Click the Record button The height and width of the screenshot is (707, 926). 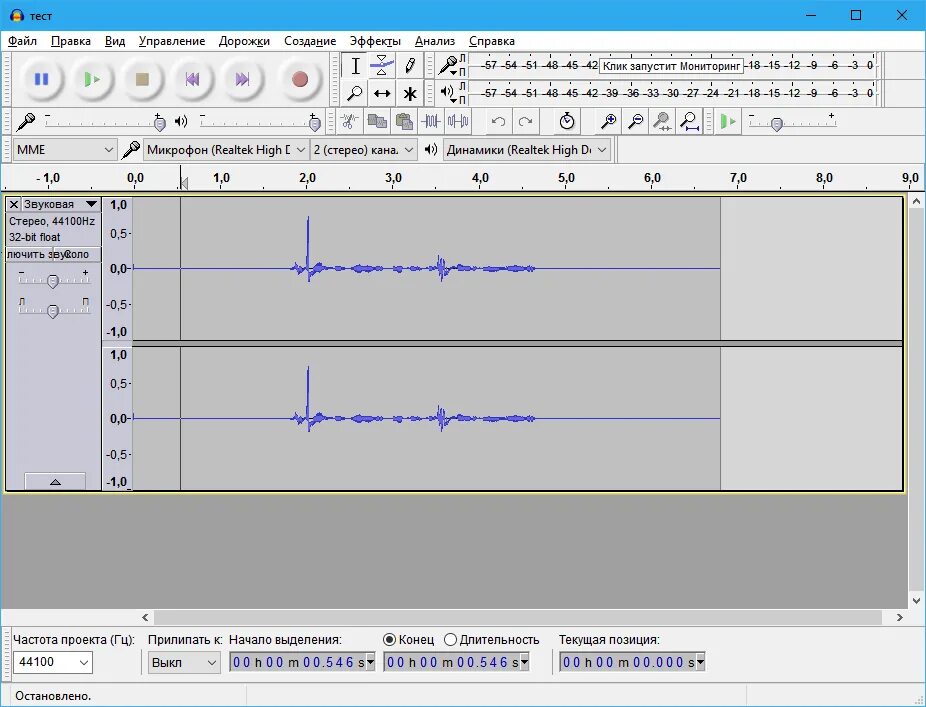pyautogui.click(x=300, y=79)
